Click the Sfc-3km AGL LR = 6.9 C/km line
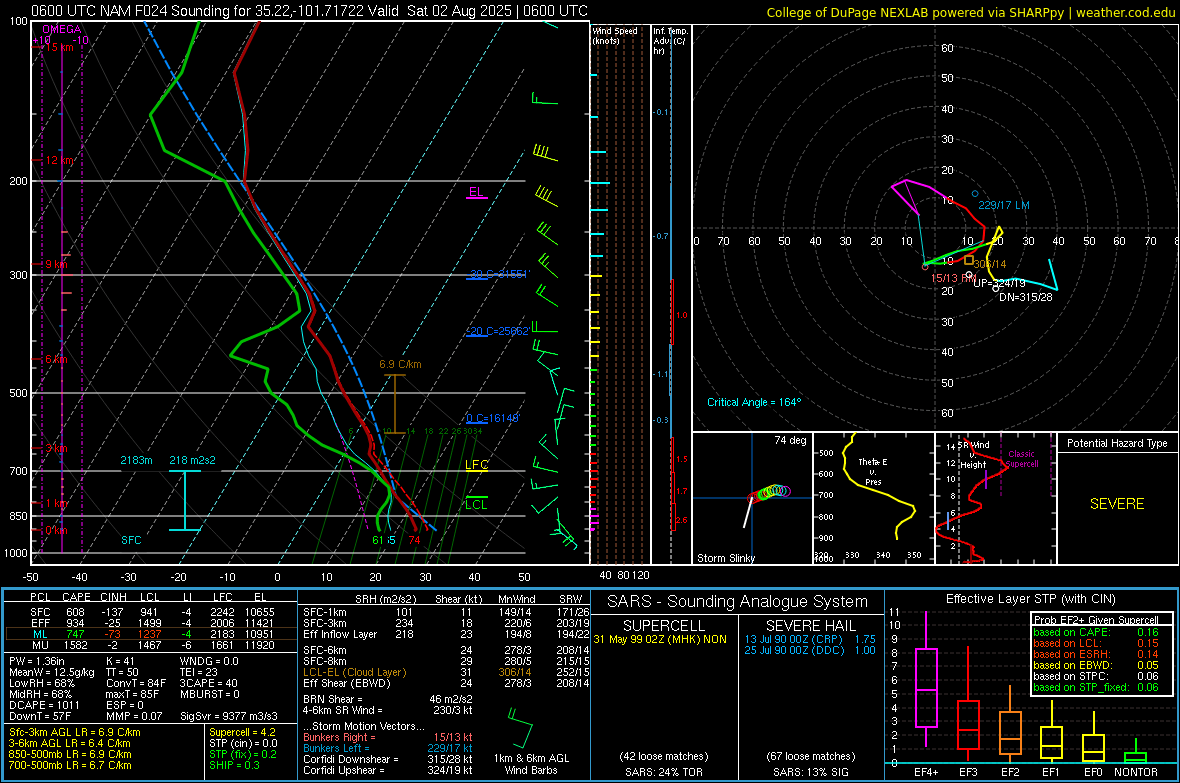The height and width of the screenshot is (783, 1180). pyautogui.click(x=75, y=732)
